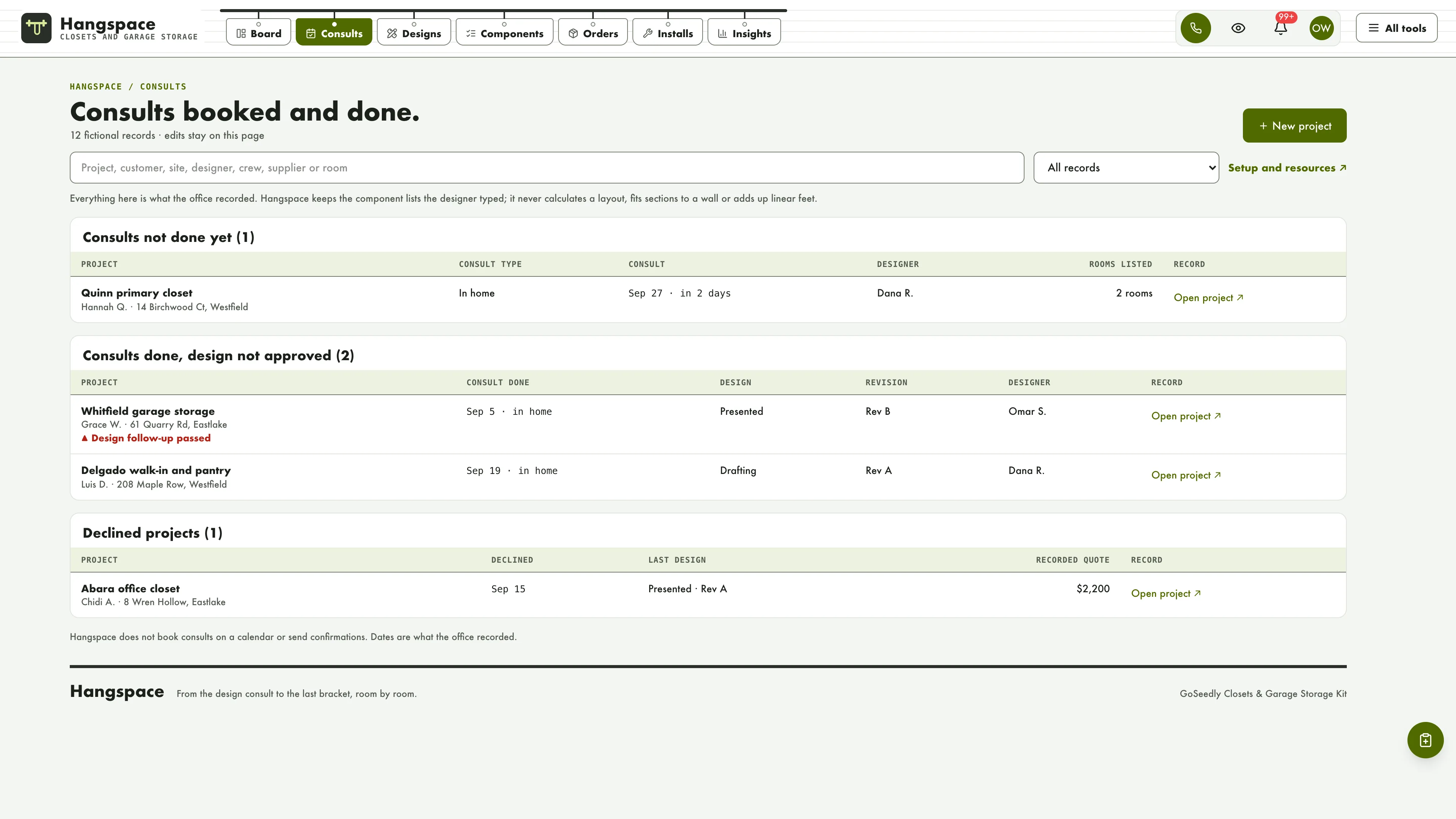This screenshot has width=1456, height=819.
Task: Click Whitfield garage storage project name
Action: (148, 411)
